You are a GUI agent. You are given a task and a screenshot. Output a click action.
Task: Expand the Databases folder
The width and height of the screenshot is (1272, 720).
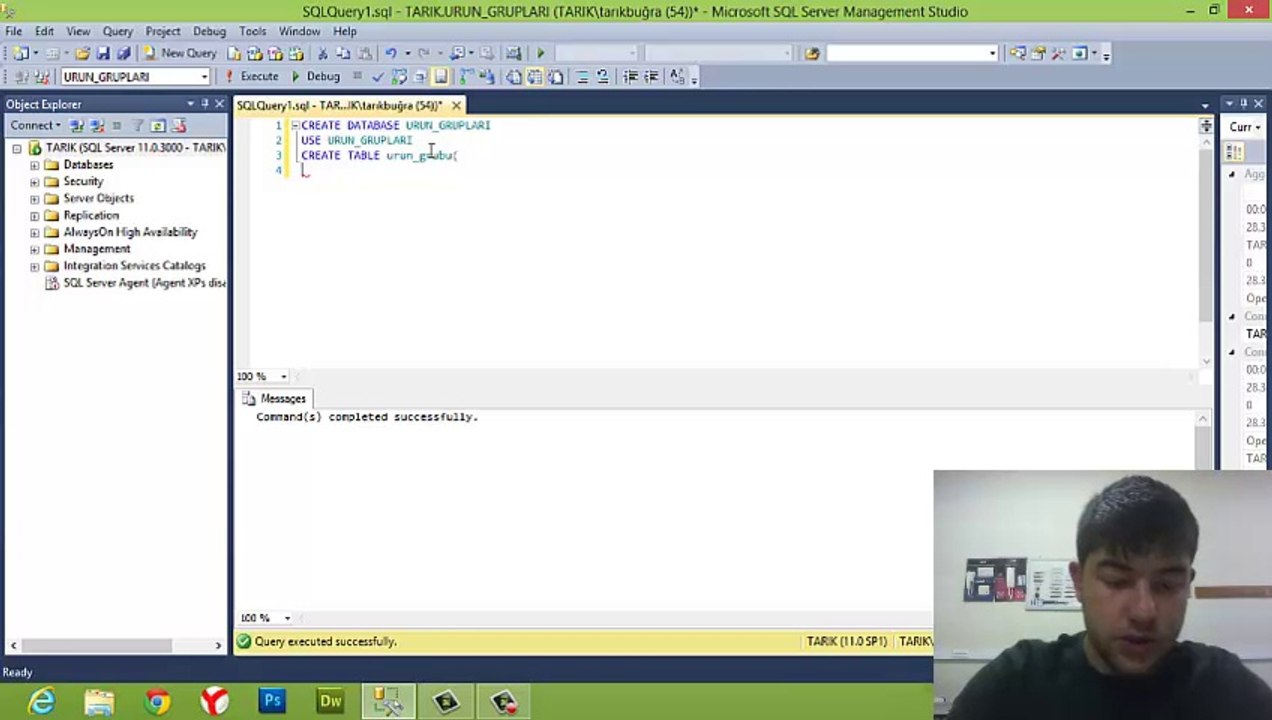[x=35, y=165]
